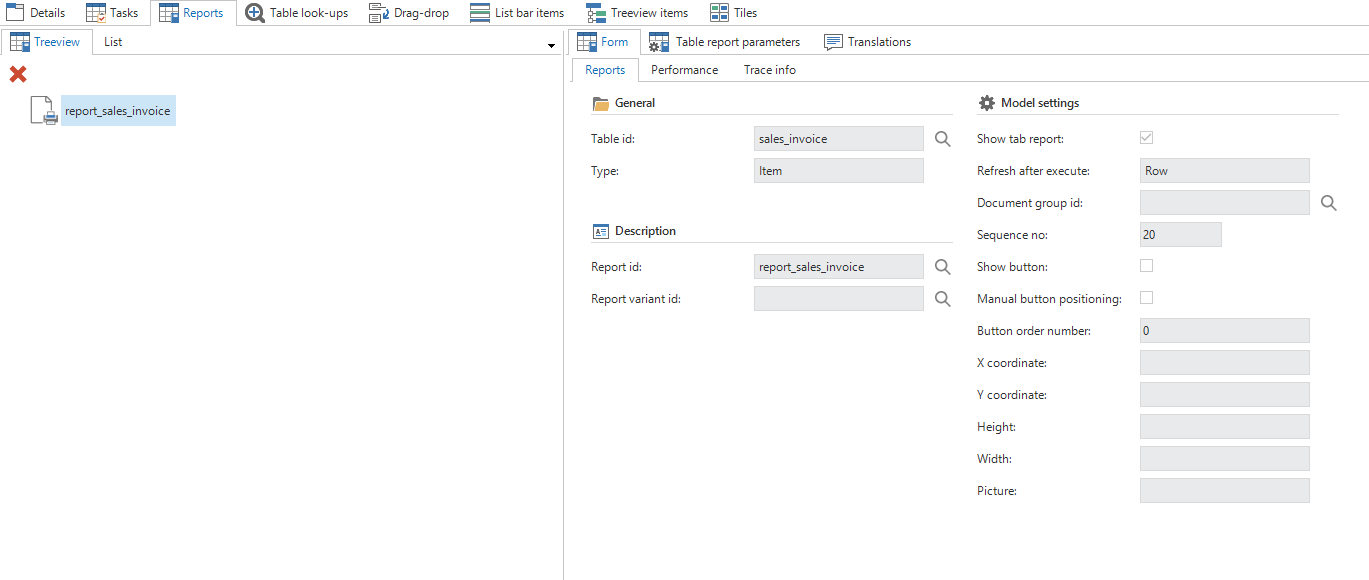Open lookup magnifier next to Report id
1369x580 pixels.
coord(942,267)
